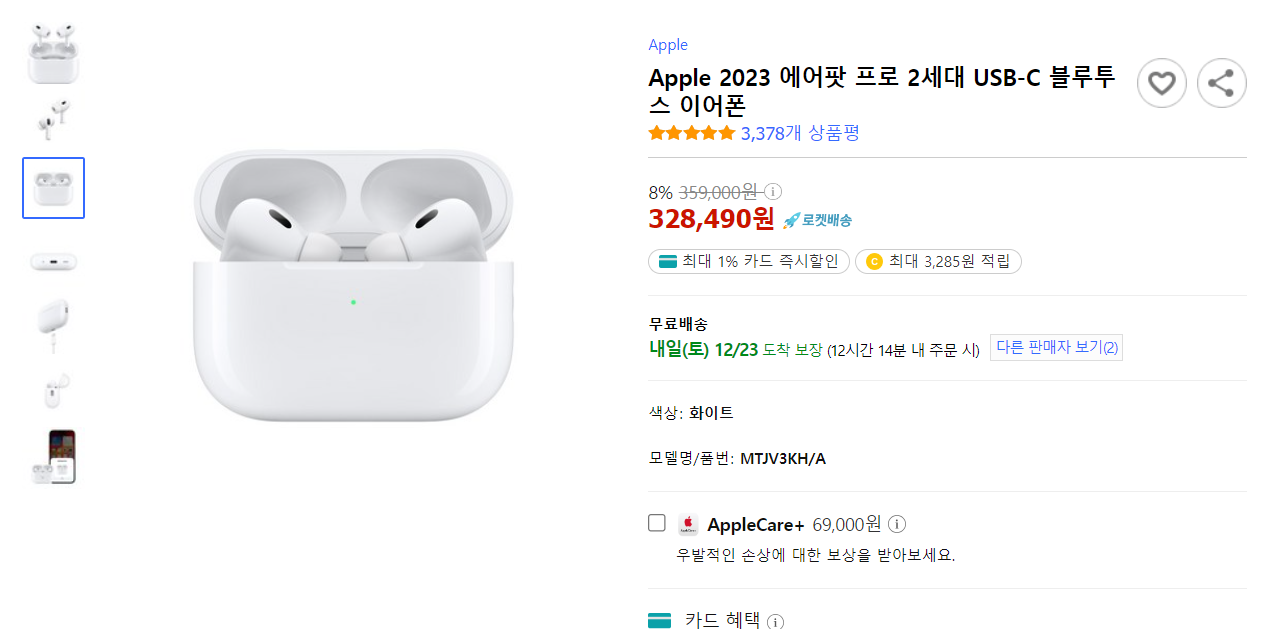Select thumbnail showing two earbuds only
The height and width of the screenshot is (629, 1271).
click(x=53, y=119)
